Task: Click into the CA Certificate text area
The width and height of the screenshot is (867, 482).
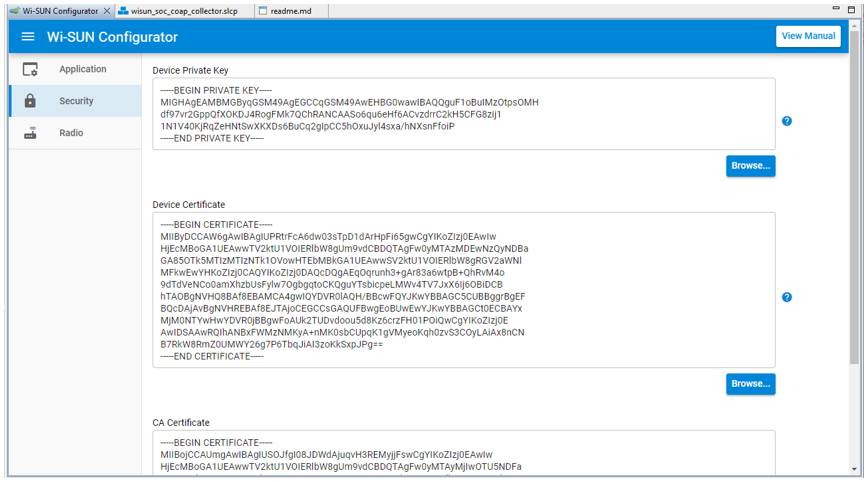Action: tap(463, 453)
